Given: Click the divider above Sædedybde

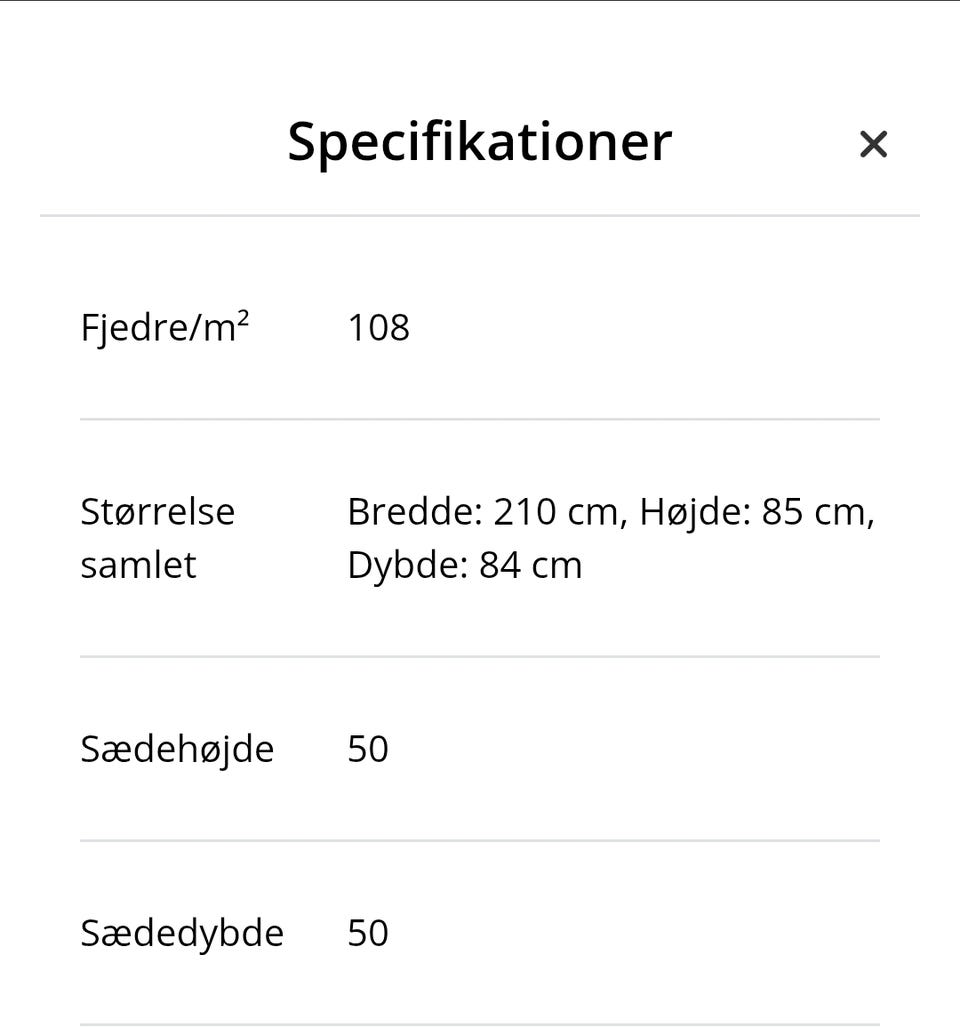Looking at the screenshot, I should [x=480, y=841].
